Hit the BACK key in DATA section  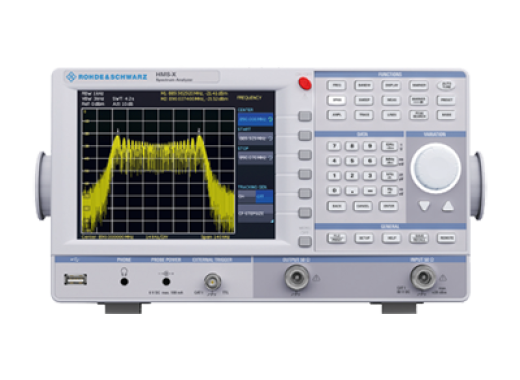coord(337,206)
